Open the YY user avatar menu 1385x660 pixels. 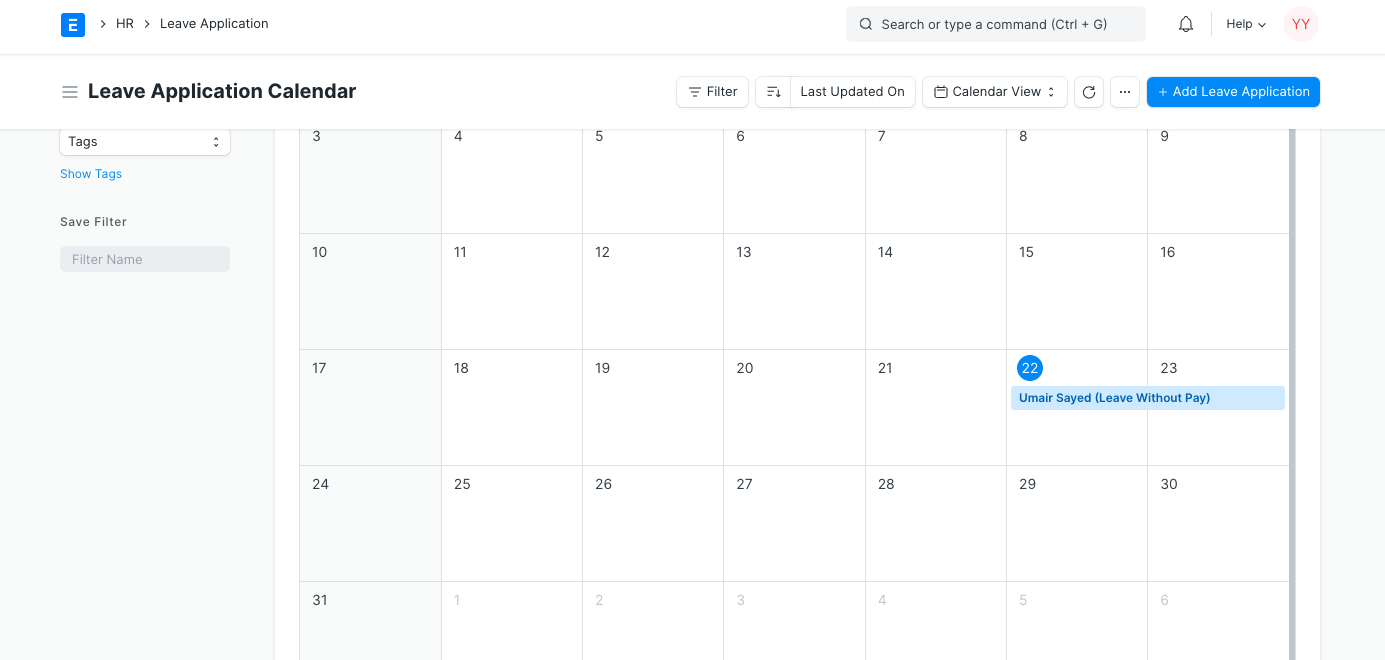1301,24
